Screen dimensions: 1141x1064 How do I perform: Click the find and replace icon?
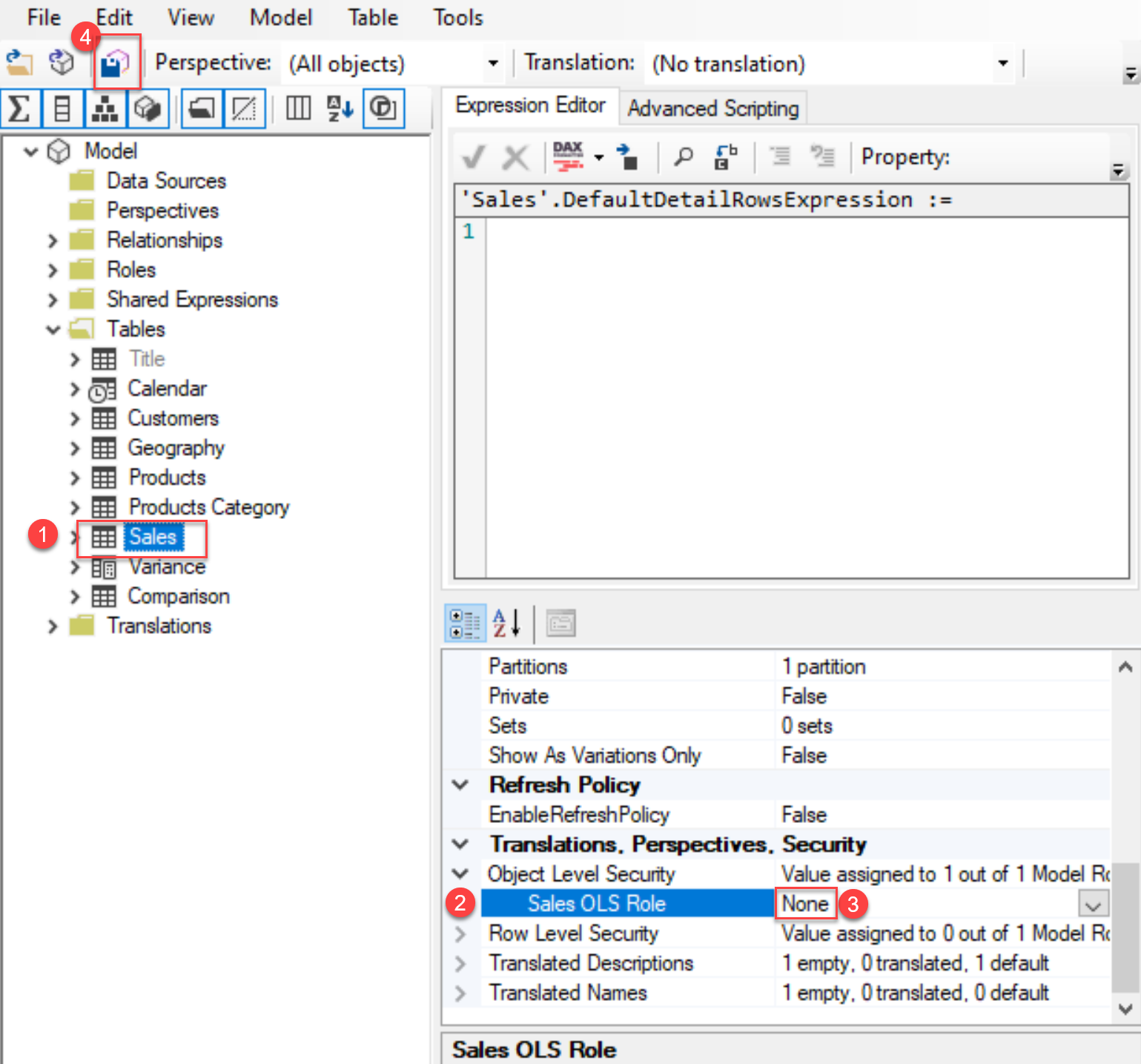point(725,156)
